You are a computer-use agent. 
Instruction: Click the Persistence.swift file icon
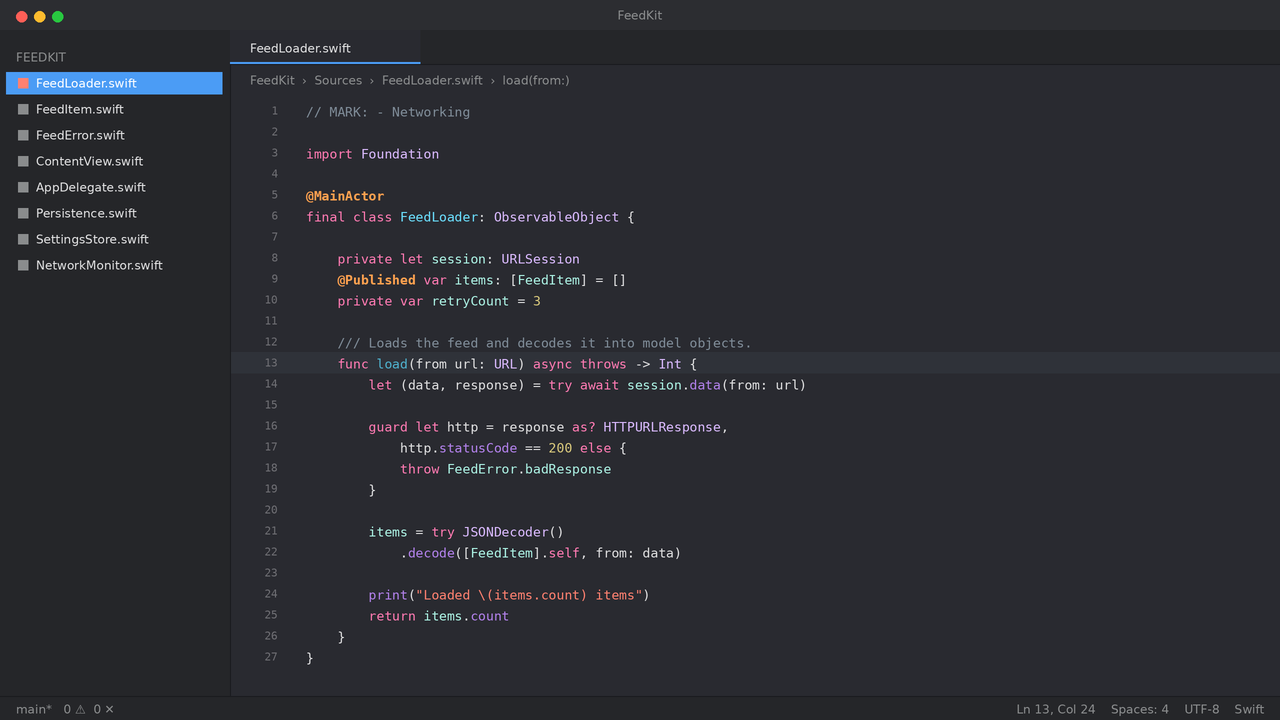(x=23, y=213)
